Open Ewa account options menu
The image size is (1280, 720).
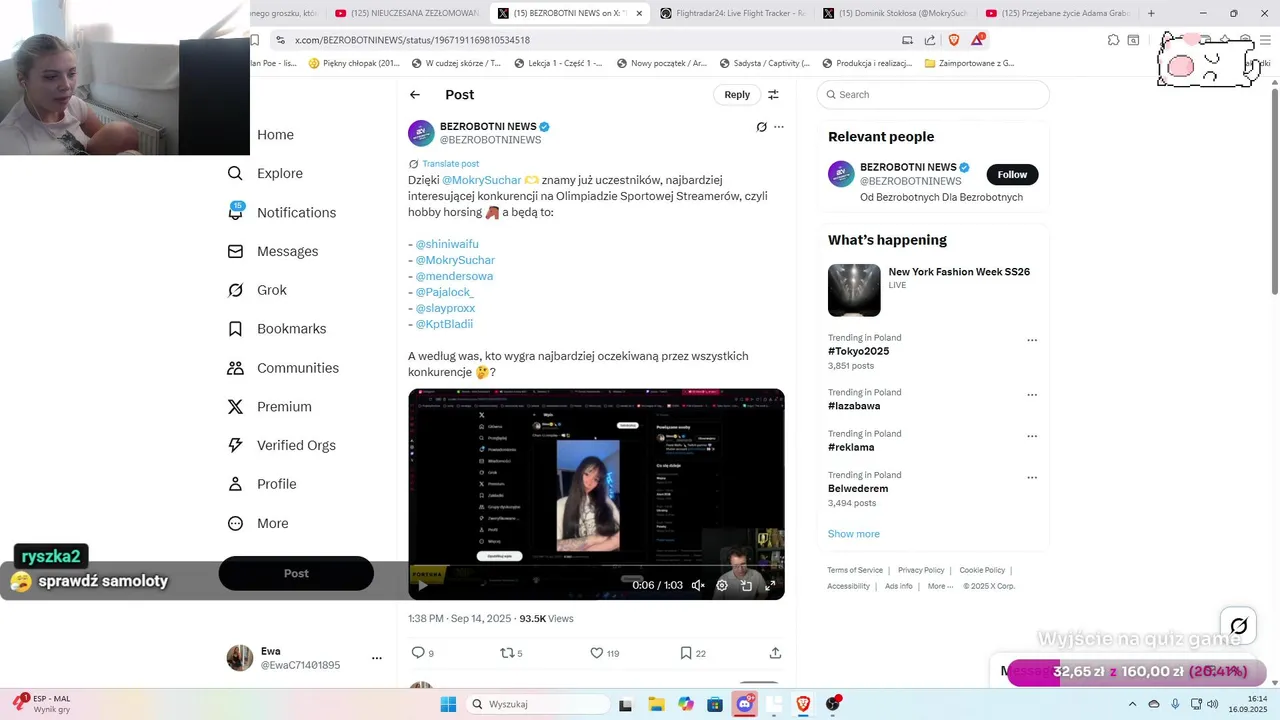tap(377, 658)
